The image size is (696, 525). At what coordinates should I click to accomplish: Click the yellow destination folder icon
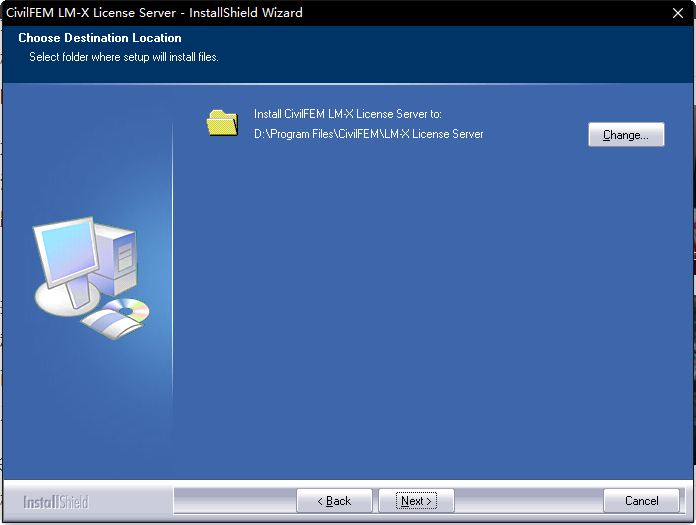point(222,122)
